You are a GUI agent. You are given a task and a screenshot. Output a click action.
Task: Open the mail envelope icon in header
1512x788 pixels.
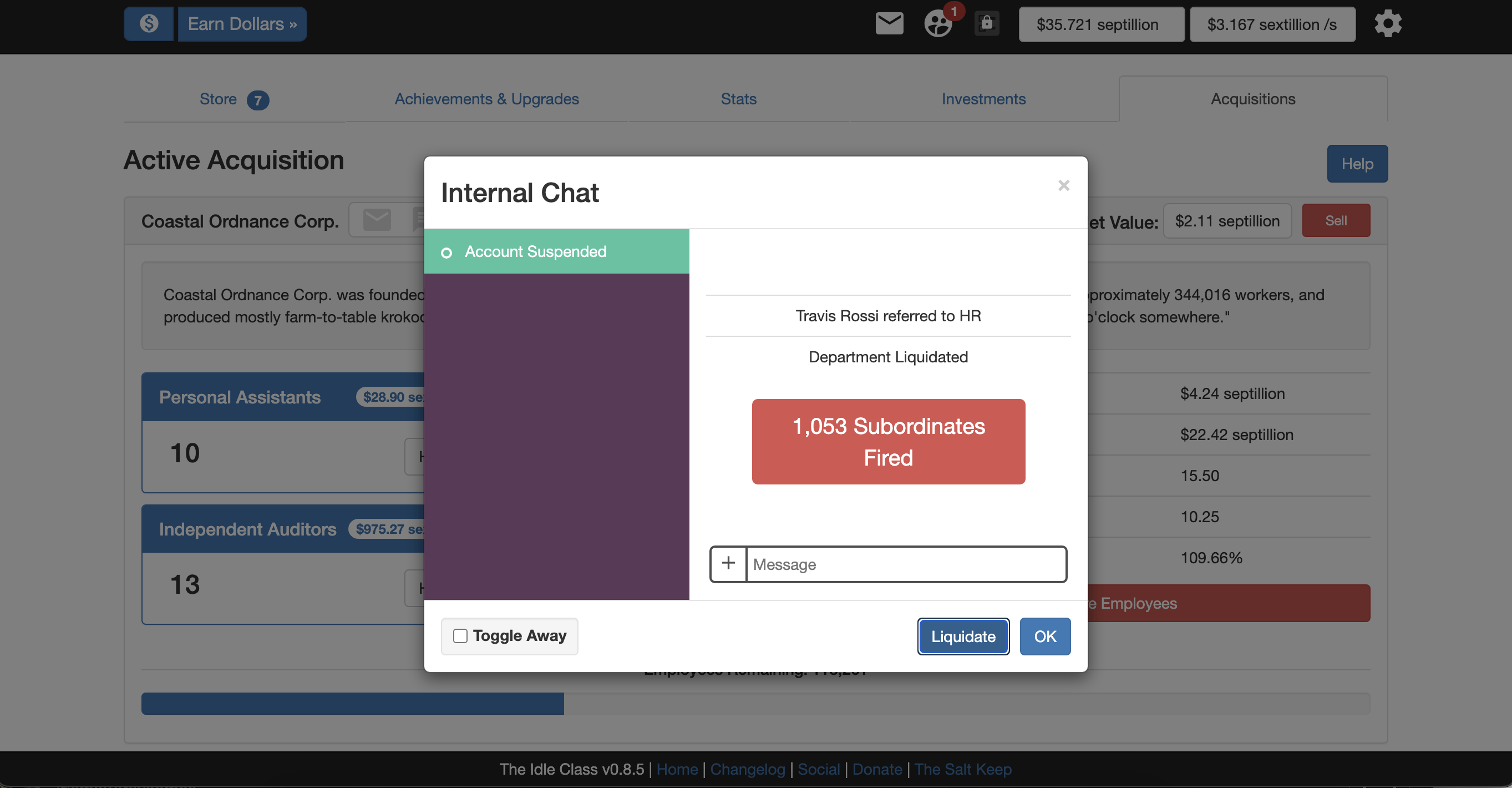pyautogui.click(x=889, y=24)
